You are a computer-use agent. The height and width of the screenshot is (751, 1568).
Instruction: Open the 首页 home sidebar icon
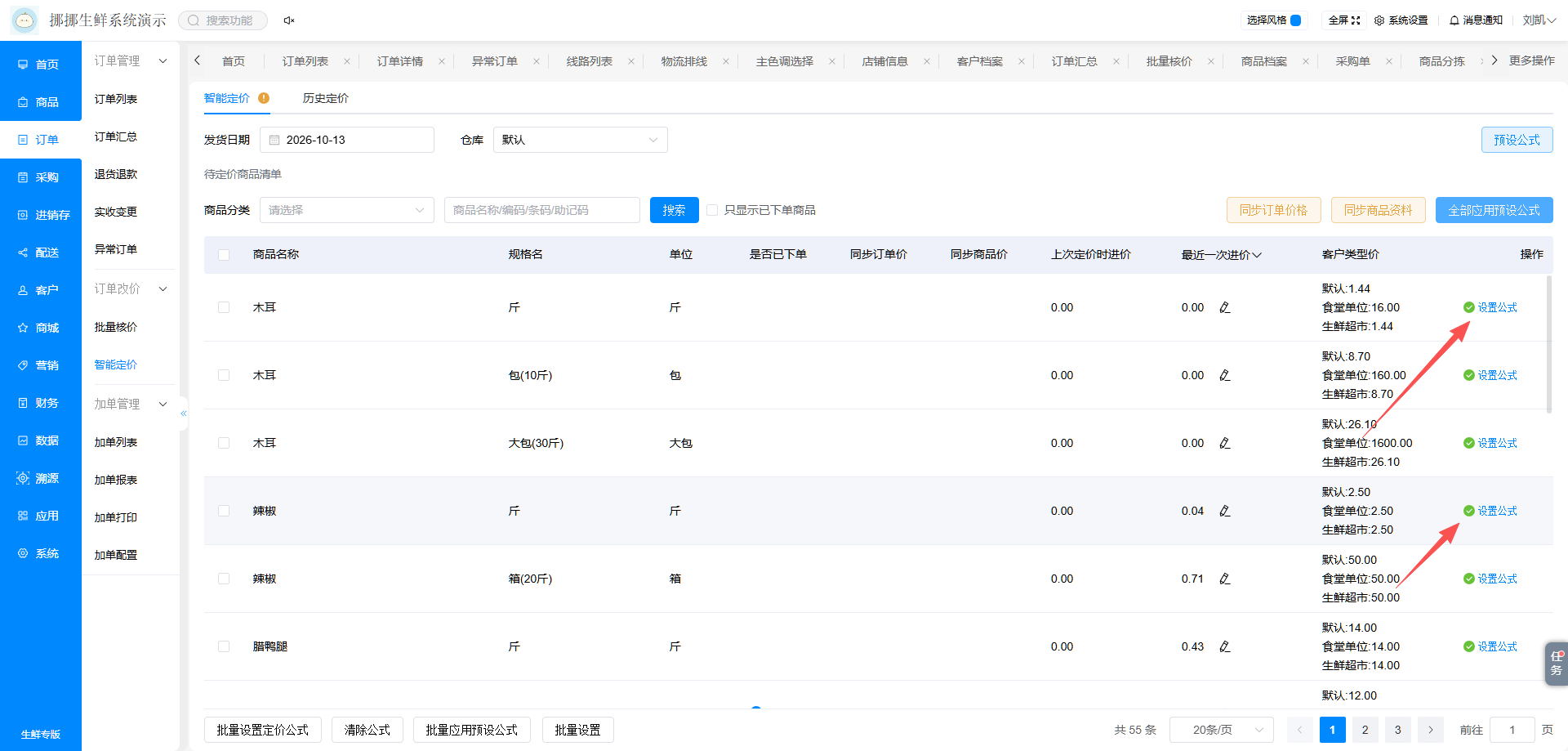pos(23,65)
